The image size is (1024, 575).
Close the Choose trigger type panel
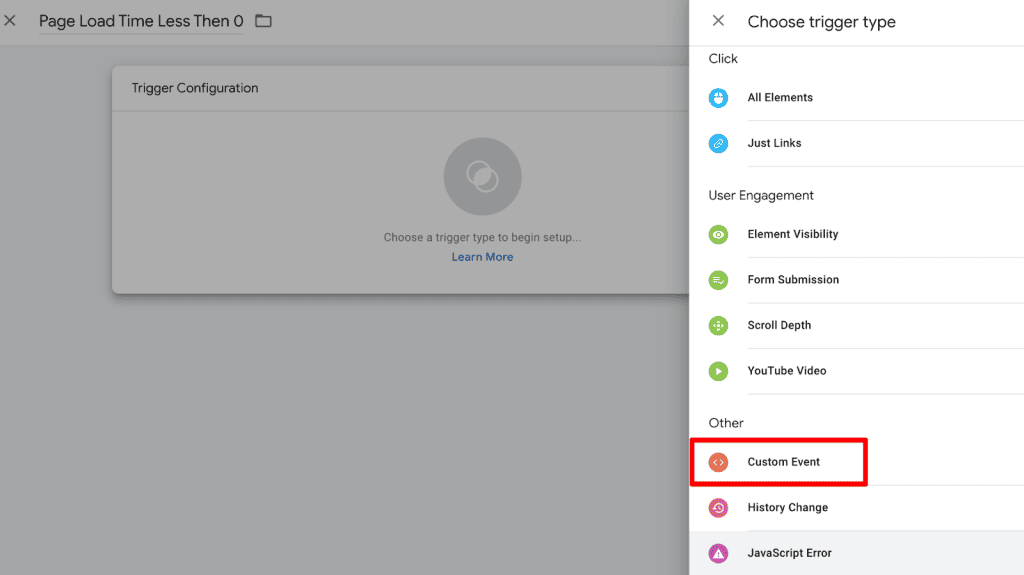(x=718, y=21)
